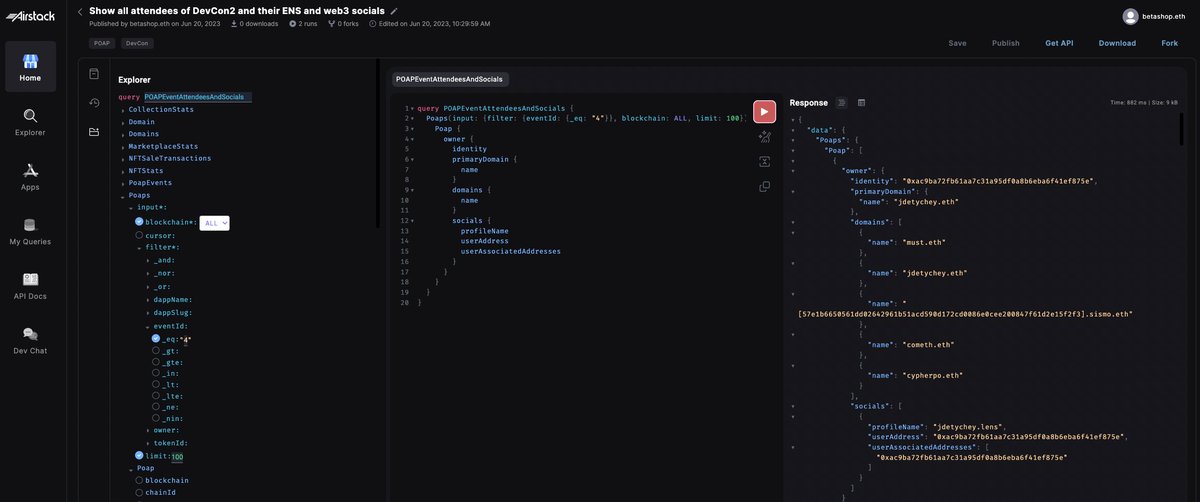Open the query history clock icon
The image size is (1200, 502).
pos(94,102)
